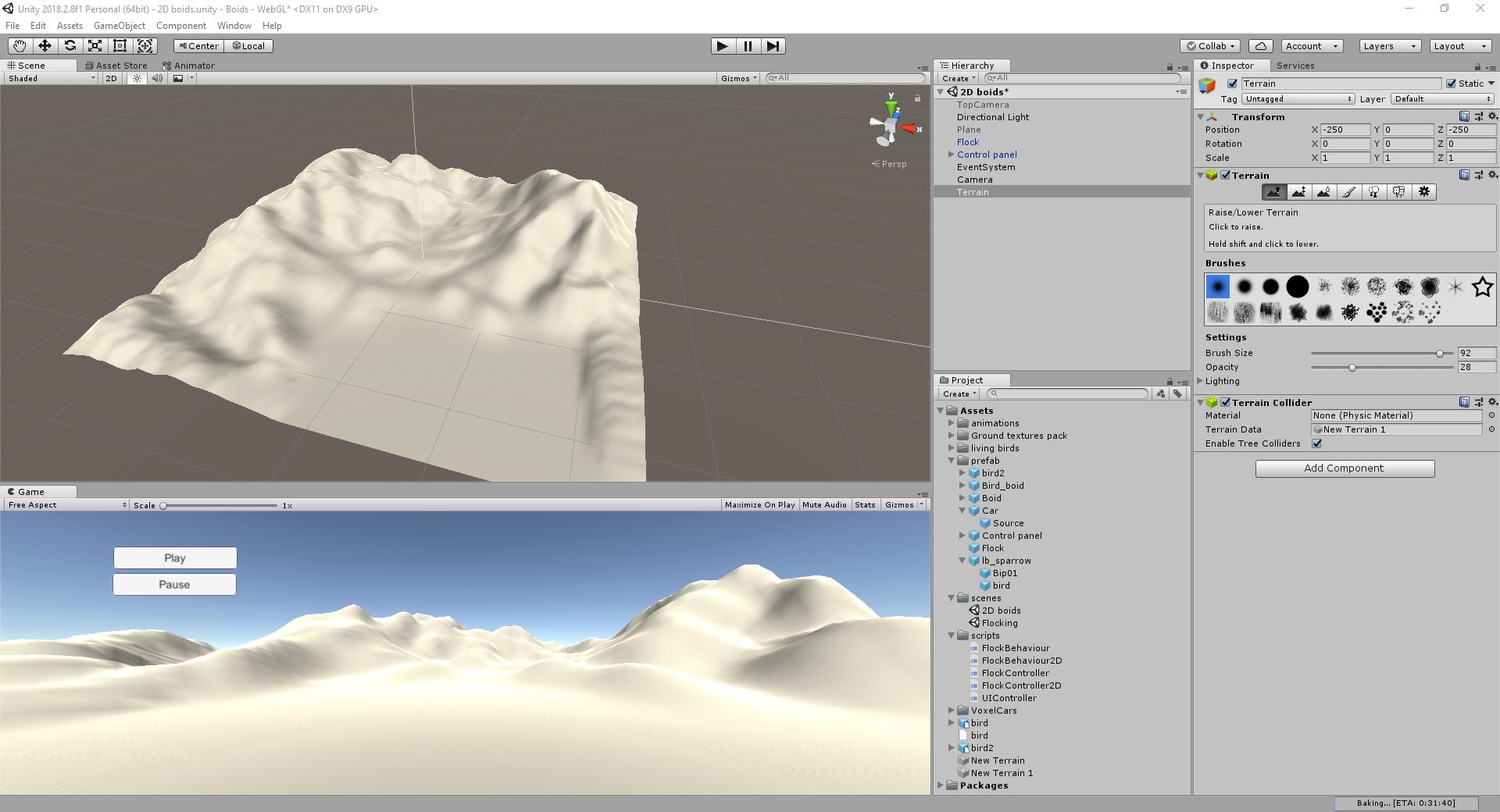Choose the star-shaped brush
This screenshot has width=1500, height=812.
(1482, 287)
